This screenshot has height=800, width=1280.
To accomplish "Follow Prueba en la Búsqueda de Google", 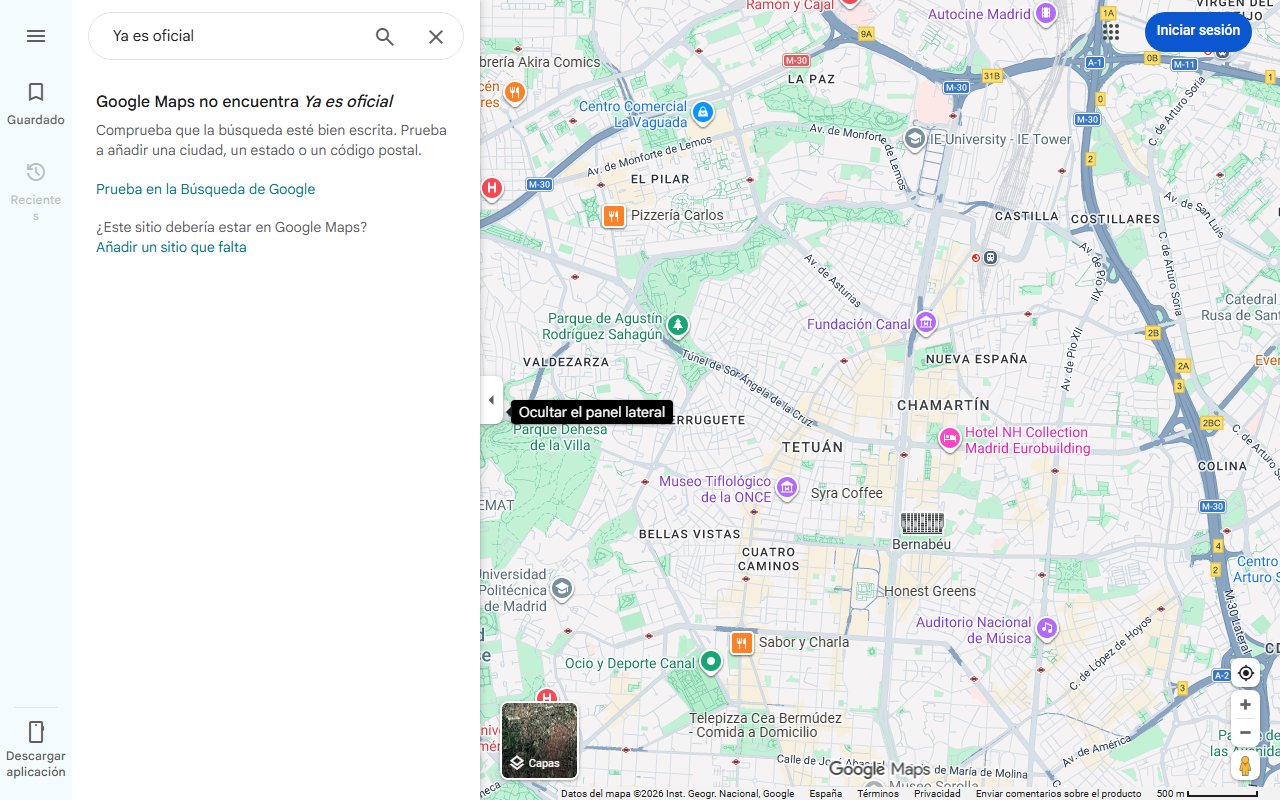I will [x=205, y=189].
